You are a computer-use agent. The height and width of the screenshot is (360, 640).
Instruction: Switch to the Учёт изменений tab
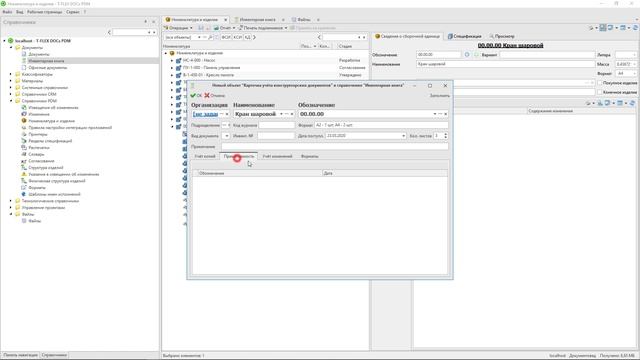tap(277, 156)
